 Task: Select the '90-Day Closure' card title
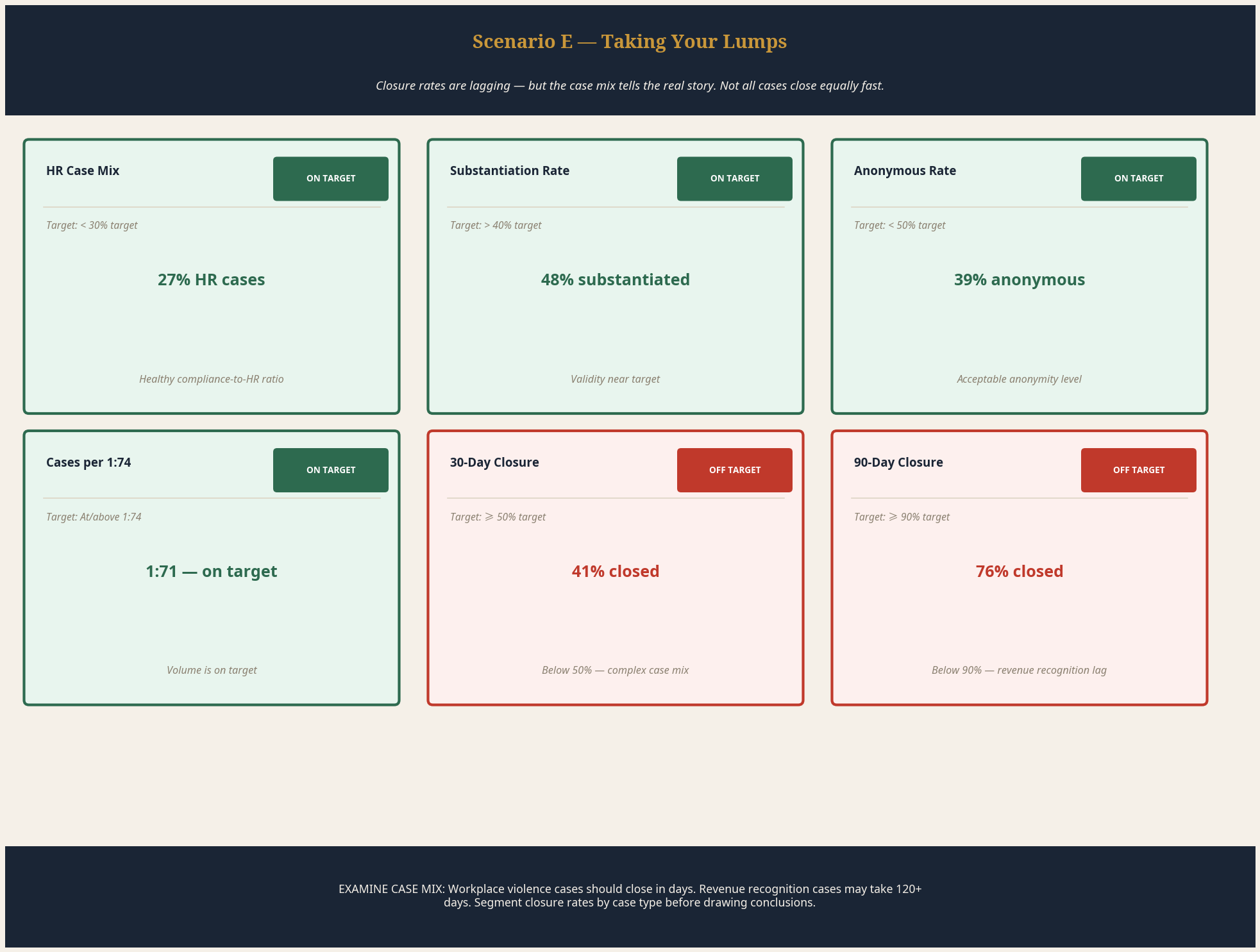tap(898, 462)
